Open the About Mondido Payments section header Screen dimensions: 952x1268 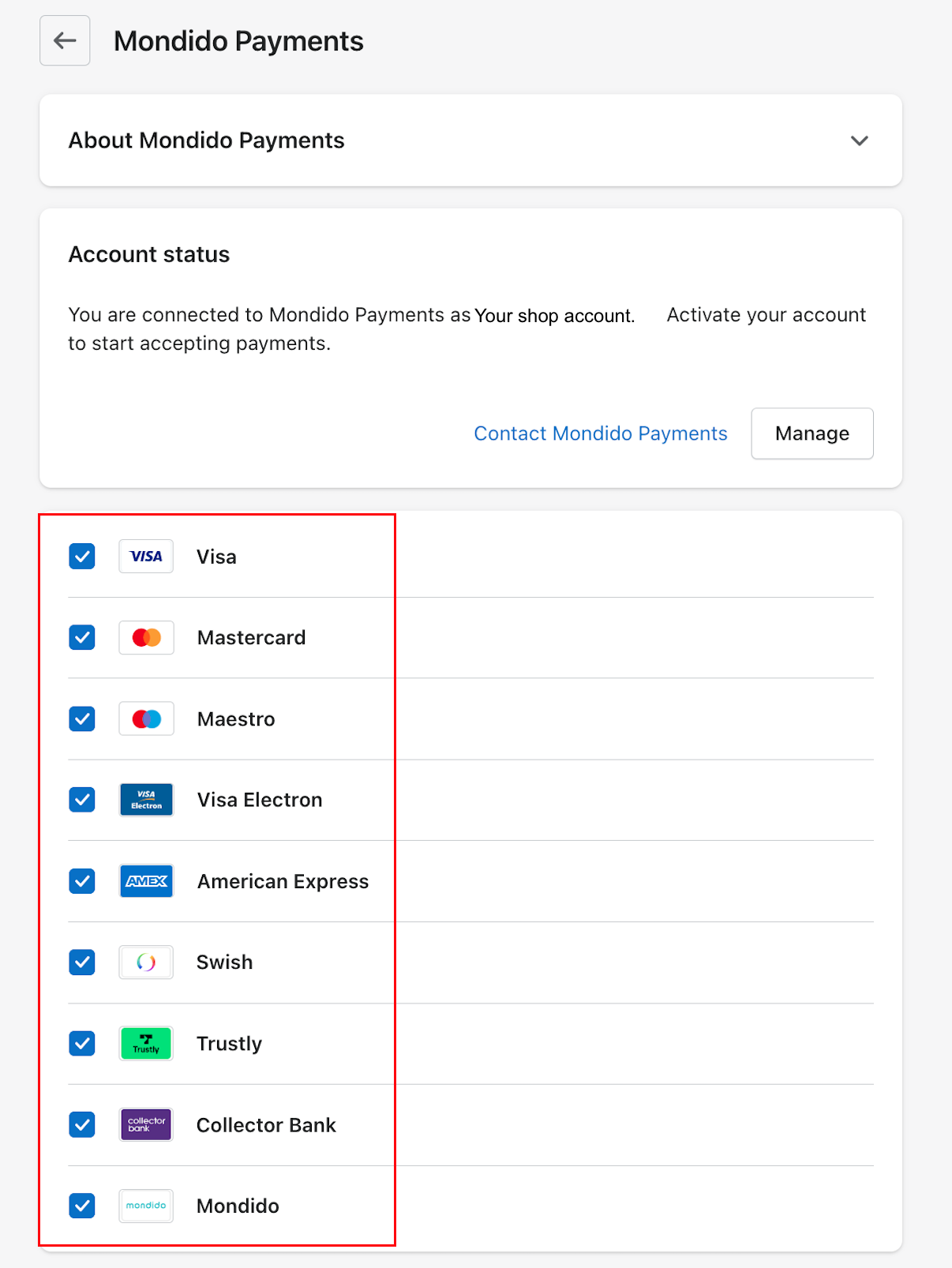(470, 141)
